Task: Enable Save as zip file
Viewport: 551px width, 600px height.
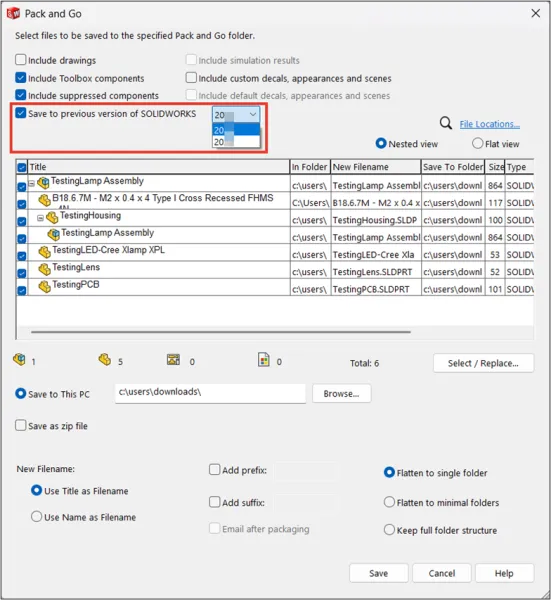Action: tap(21, 425)
